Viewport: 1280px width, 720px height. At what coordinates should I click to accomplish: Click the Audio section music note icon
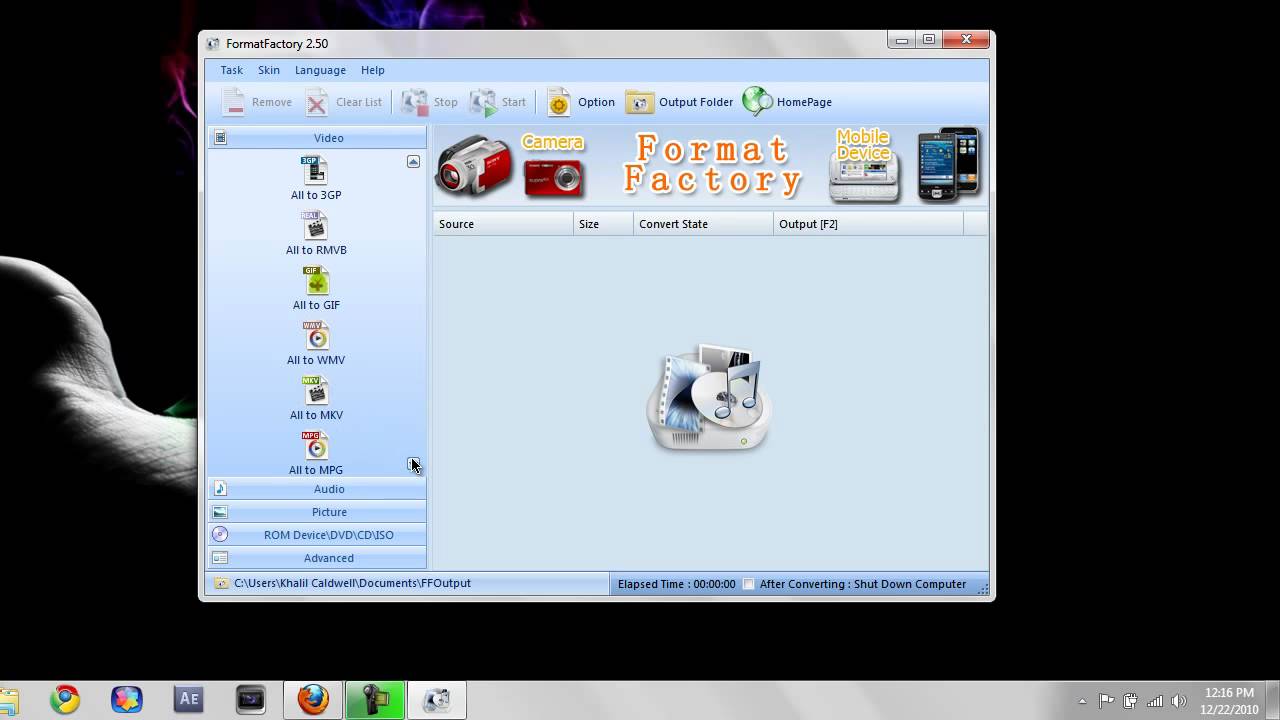(x=221, y=489)
